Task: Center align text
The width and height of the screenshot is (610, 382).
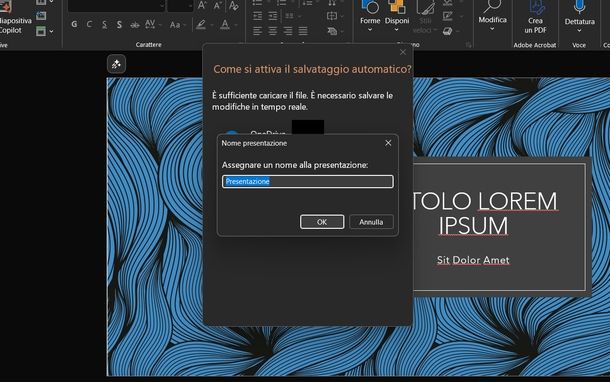Action: pyautogui.click(x=273, y=31)
